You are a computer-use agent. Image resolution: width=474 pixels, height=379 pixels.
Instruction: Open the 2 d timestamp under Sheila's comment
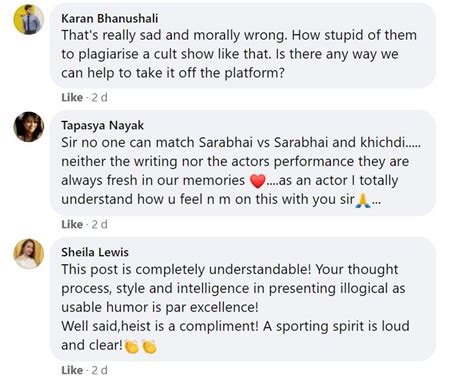click(x=100, y=370)
